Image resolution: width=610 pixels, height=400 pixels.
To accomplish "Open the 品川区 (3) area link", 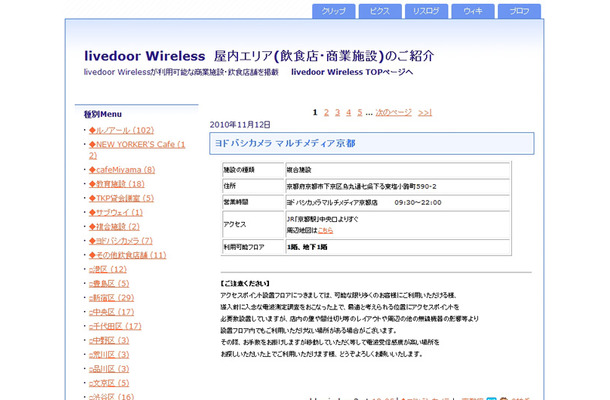I will tap(109, 369).
